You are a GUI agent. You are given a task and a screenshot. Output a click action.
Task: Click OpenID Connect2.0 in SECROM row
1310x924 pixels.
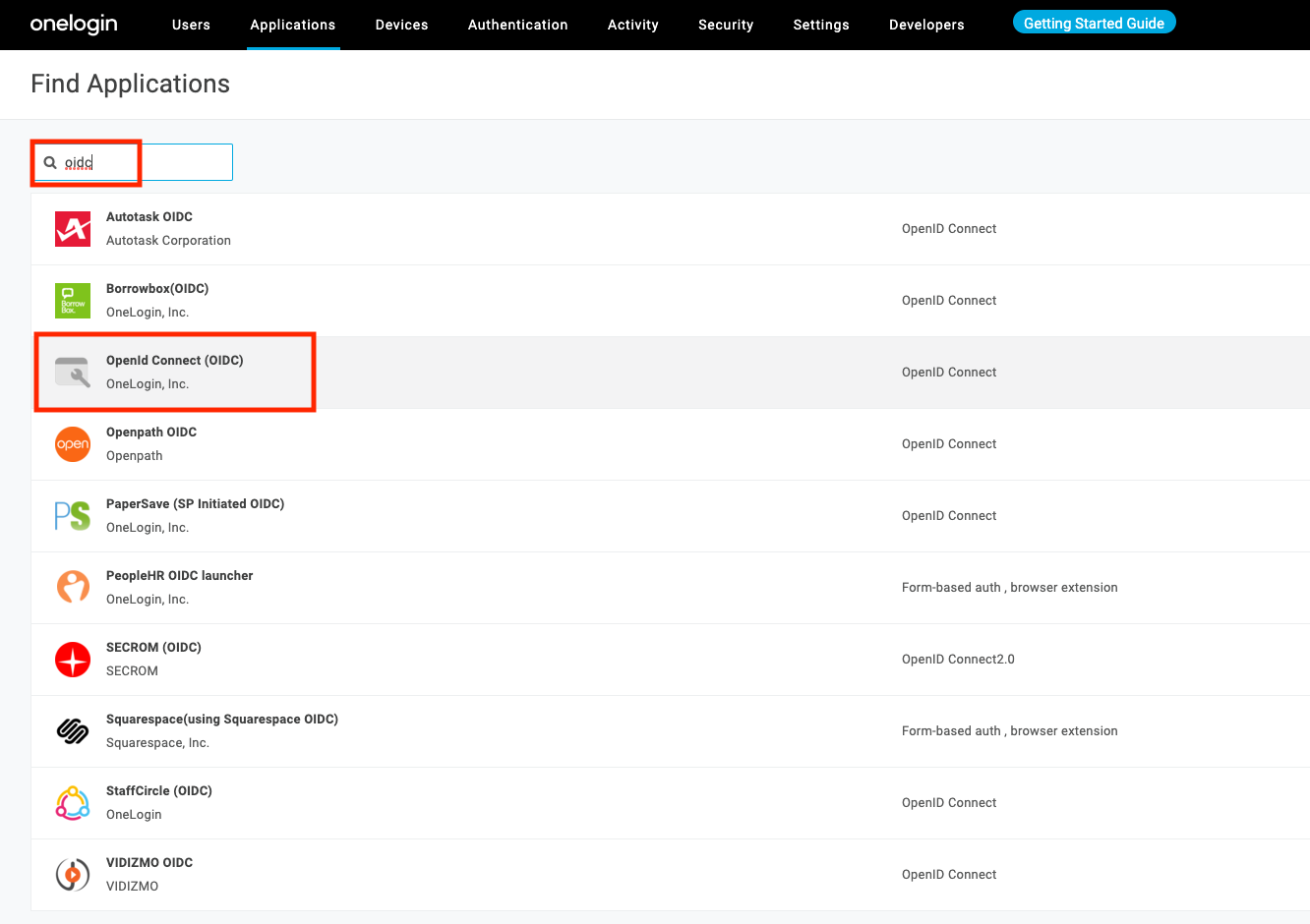click(958, 660)
